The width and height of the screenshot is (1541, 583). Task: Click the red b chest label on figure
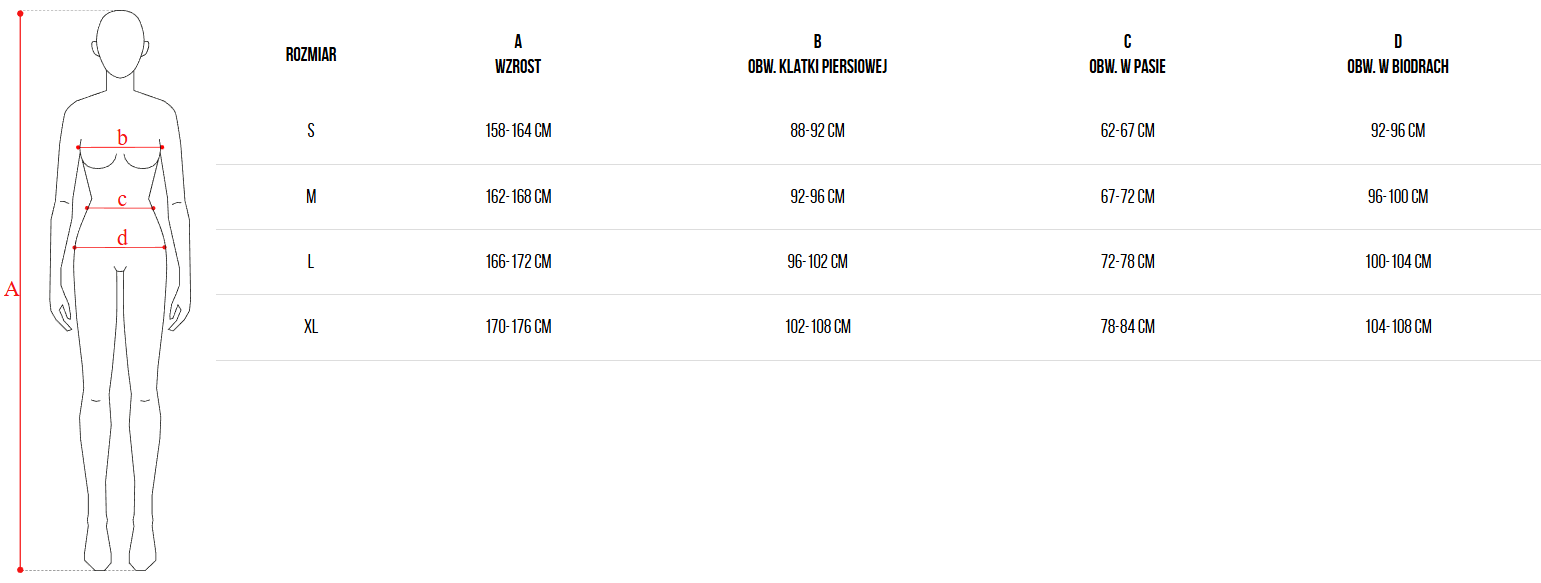pyautogui.click(x=122, y=138)
